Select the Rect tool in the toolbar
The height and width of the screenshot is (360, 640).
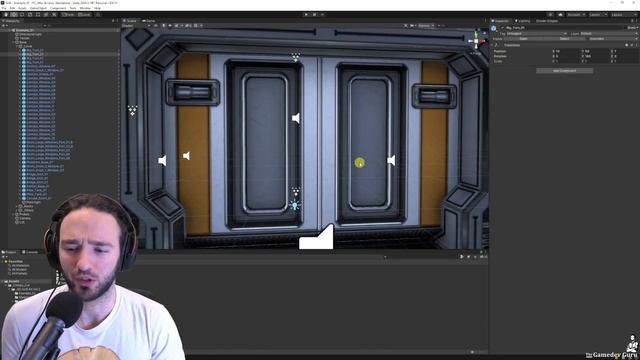[38, 15]
